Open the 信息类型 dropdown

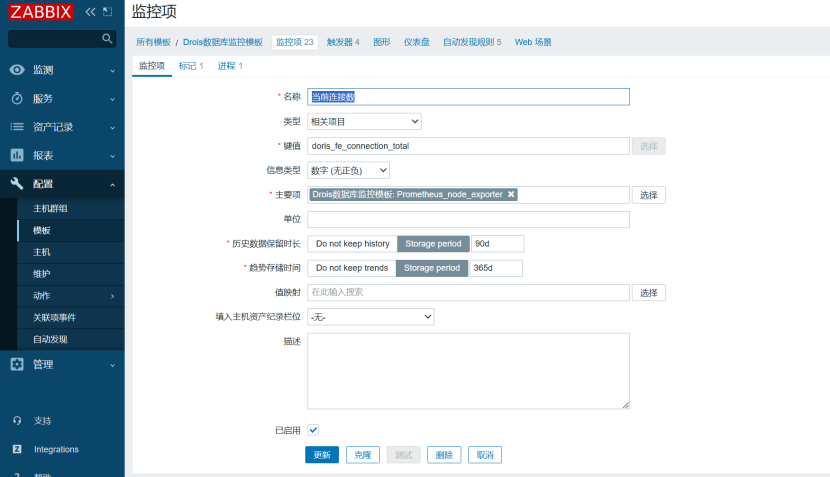click(x=348, y=170)
